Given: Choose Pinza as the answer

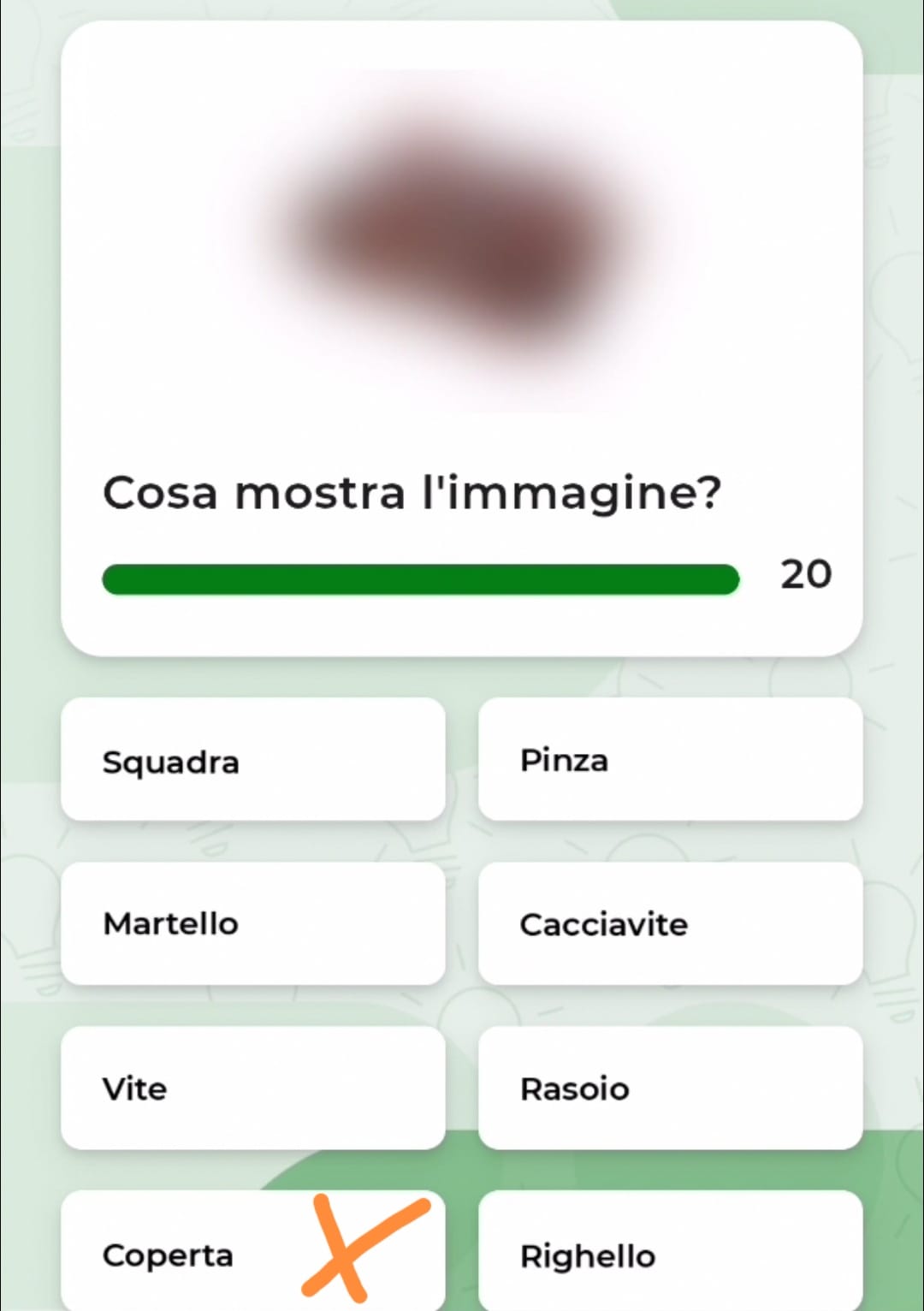Looking at the screenshot, I should [670, 760].
